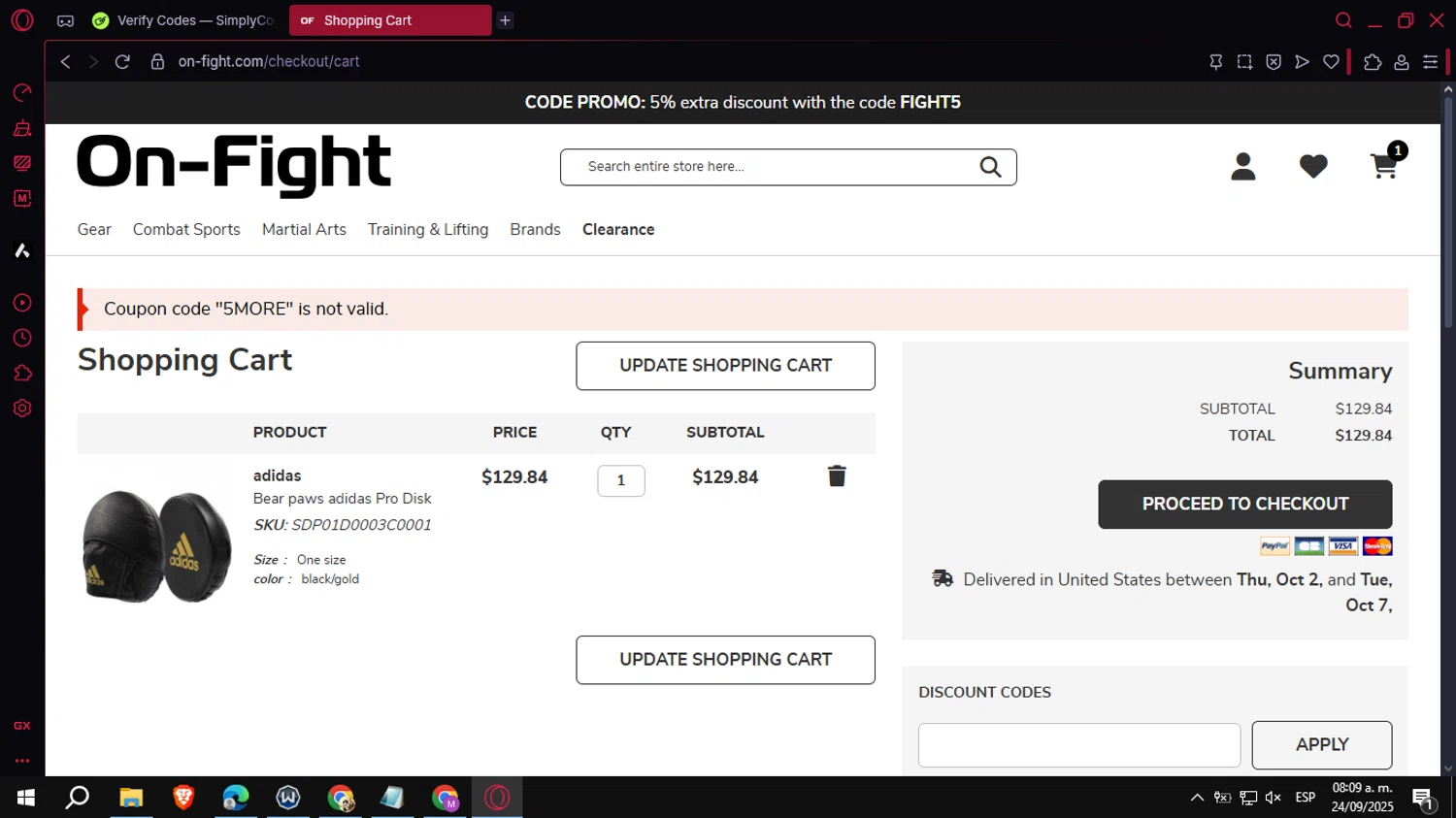Open the Clearance menu

pyautogui.click(x=618, y=229)
